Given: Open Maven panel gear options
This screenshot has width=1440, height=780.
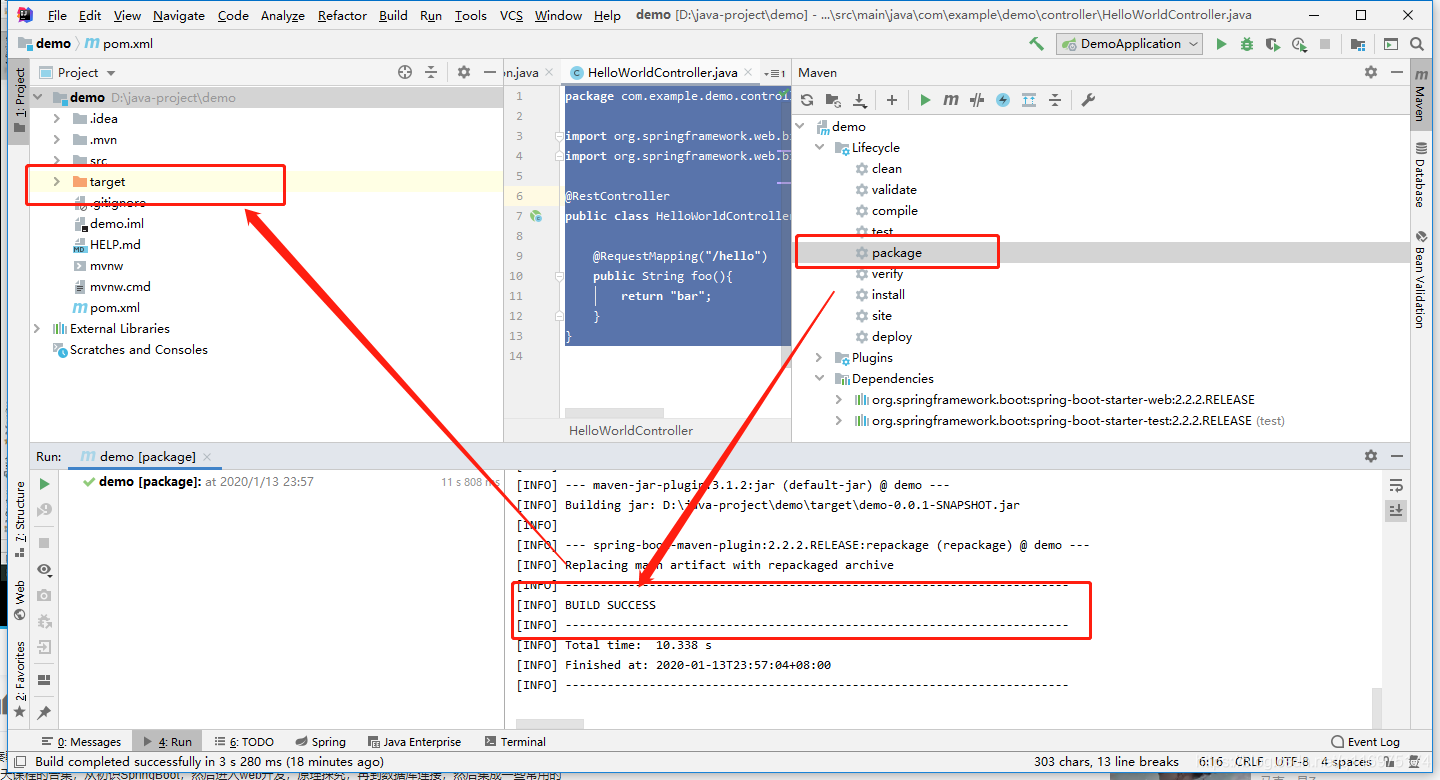Looking at the screenshot, I should (x=1371, y=72).
